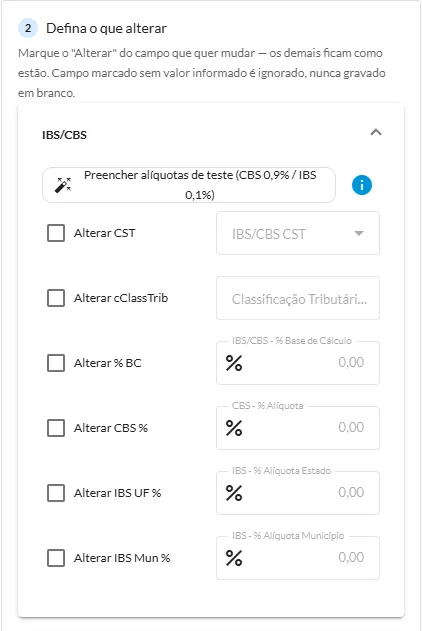Toggle the Alterar CBS % checkbox
Image resolution: width=422 pixels, height=631 pixels.
[x=56, y=428]
